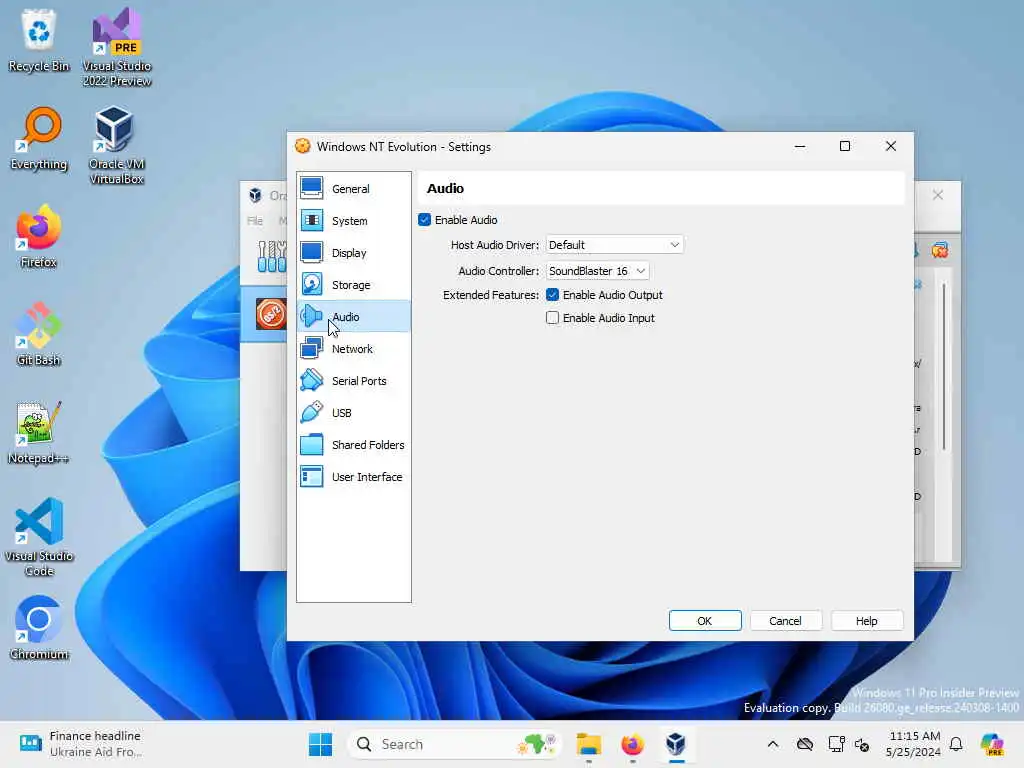Image resolution: width=1024 pixels, height=768 pixels.
Task: Select the Display settings icon
Action: click(312, 253)
